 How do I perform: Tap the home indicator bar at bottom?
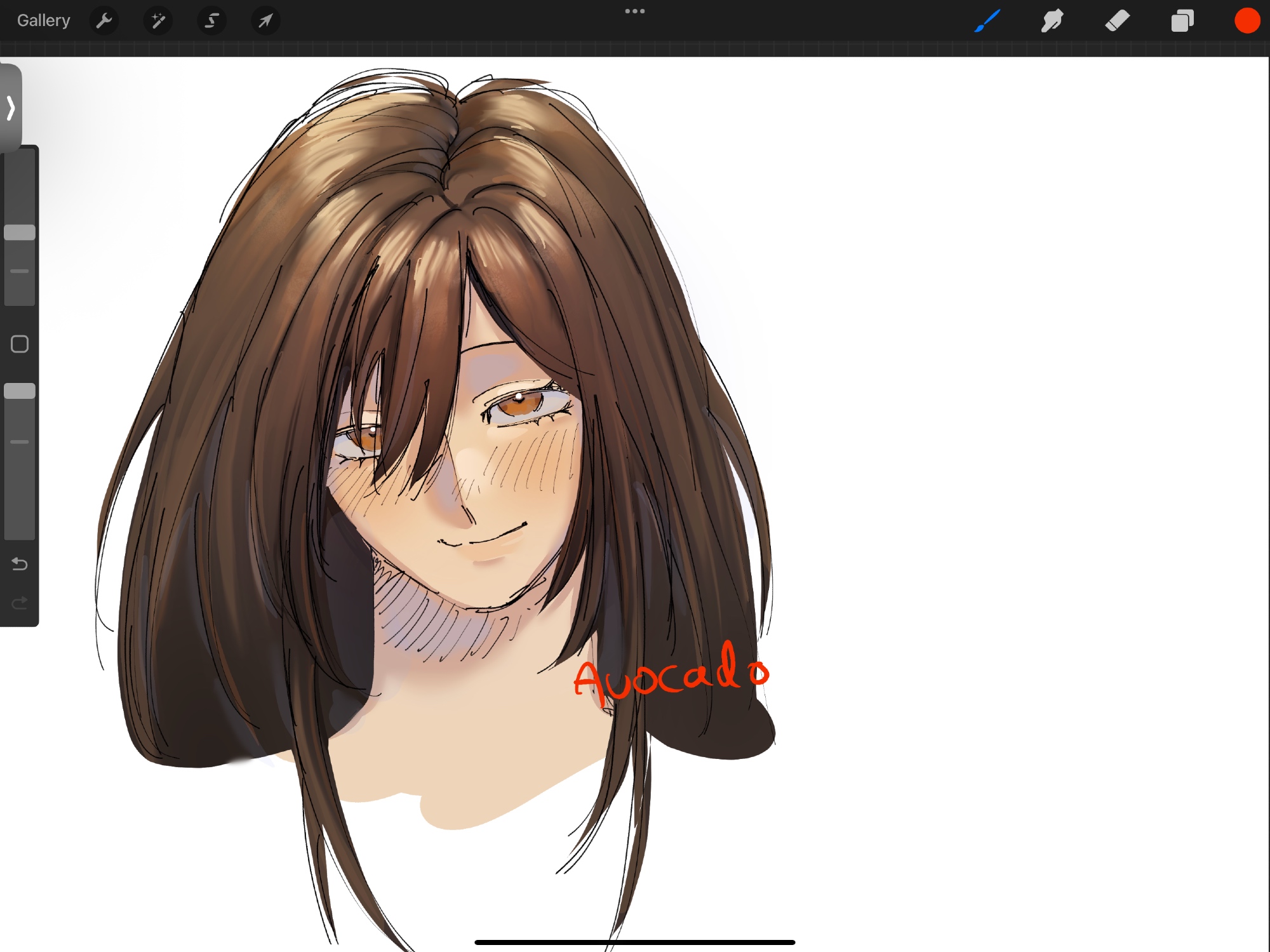634,942
